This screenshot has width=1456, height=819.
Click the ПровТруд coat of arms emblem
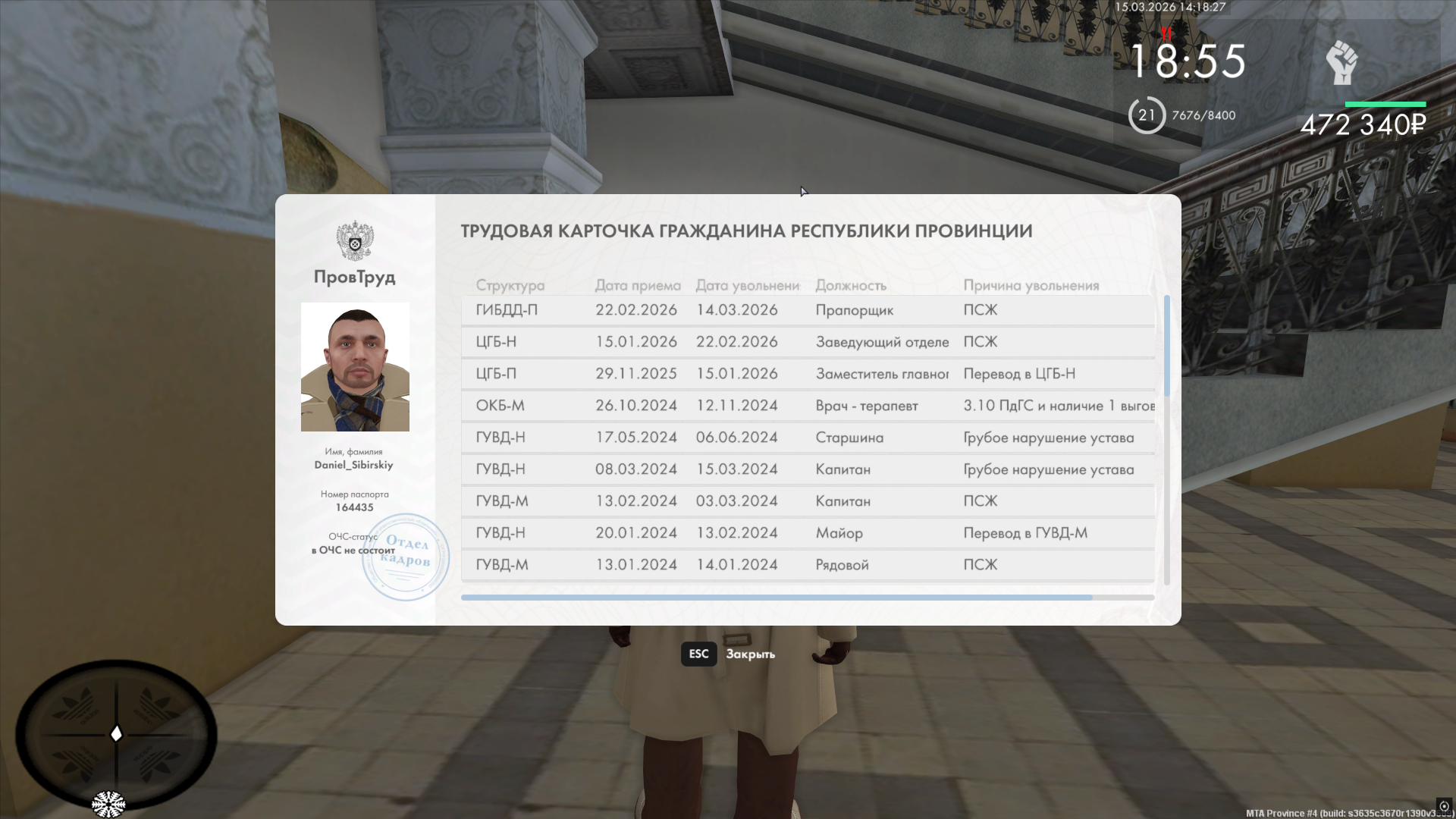(x=355, y=241)
